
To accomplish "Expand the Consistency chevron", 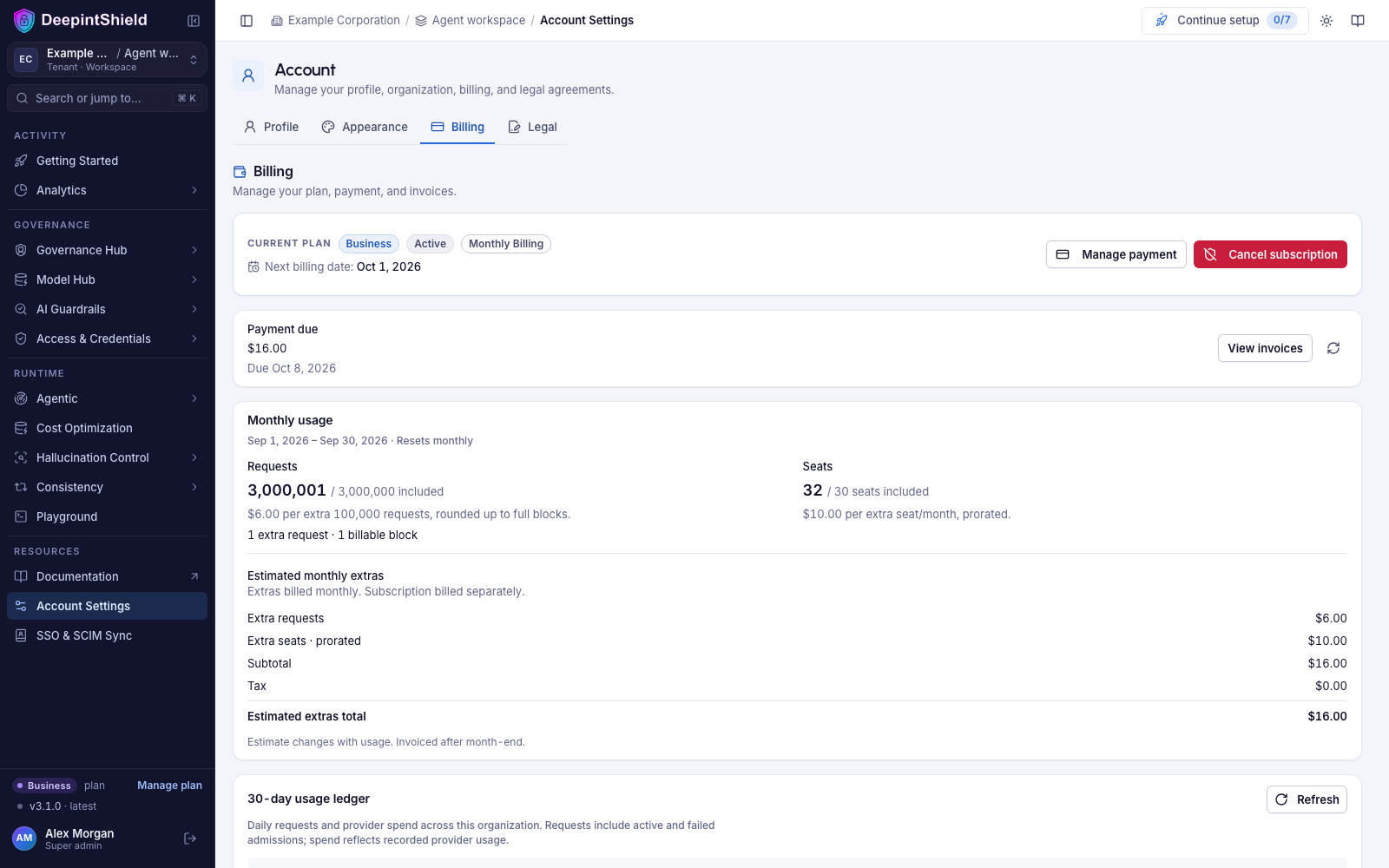I will (194, 487).
